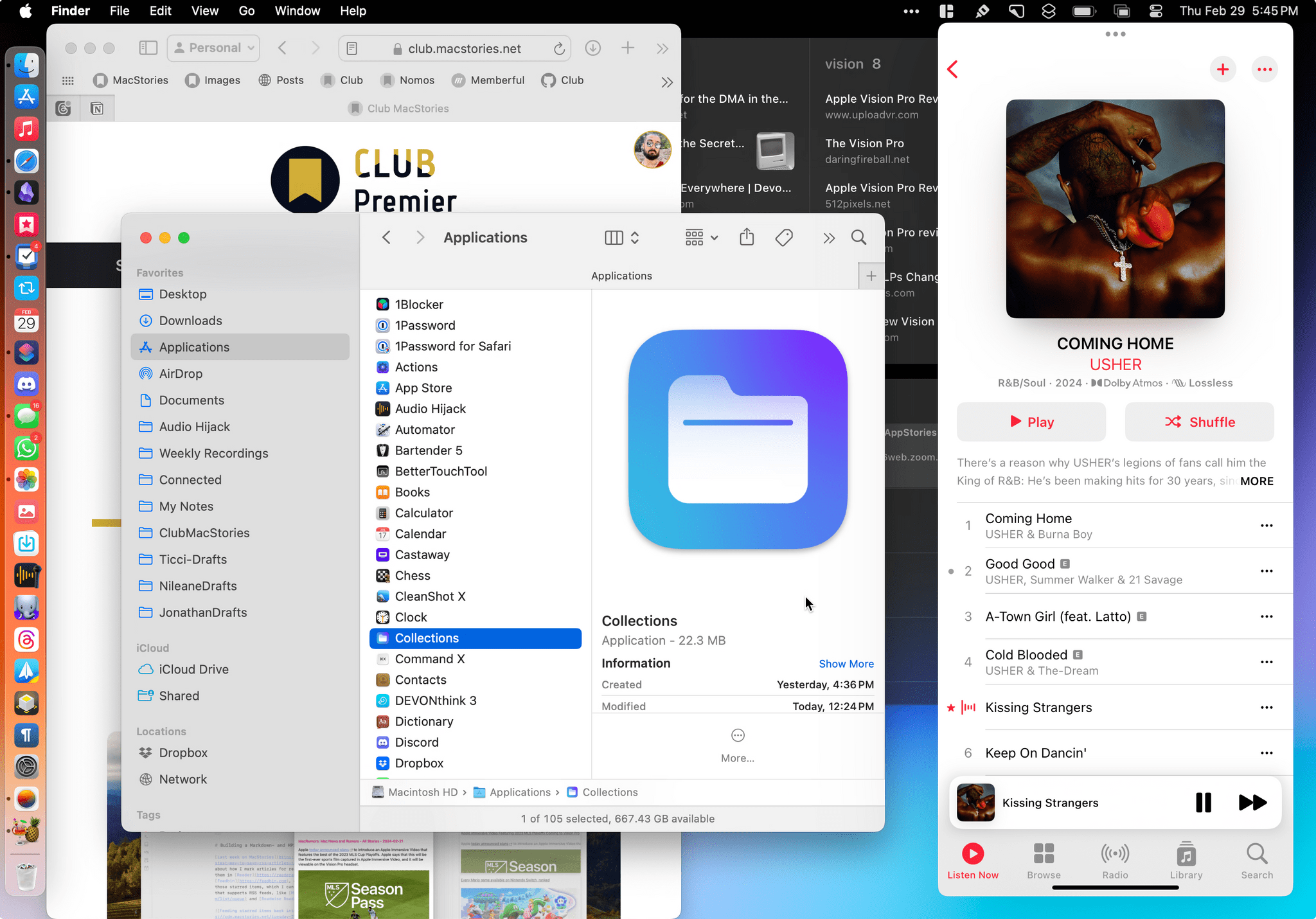Click the Play button in Music album view
This screenshot has width=1316, height=919.
tap(1031, 422)
